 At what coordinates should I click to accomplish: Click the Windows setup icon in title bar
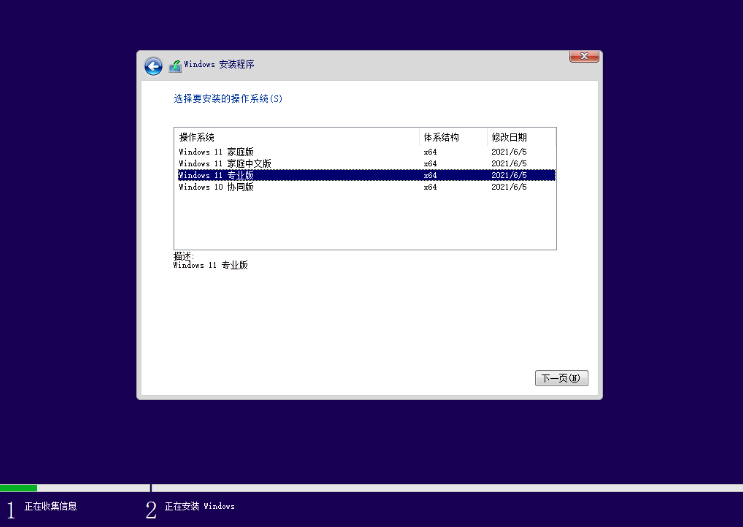[176, 66]
